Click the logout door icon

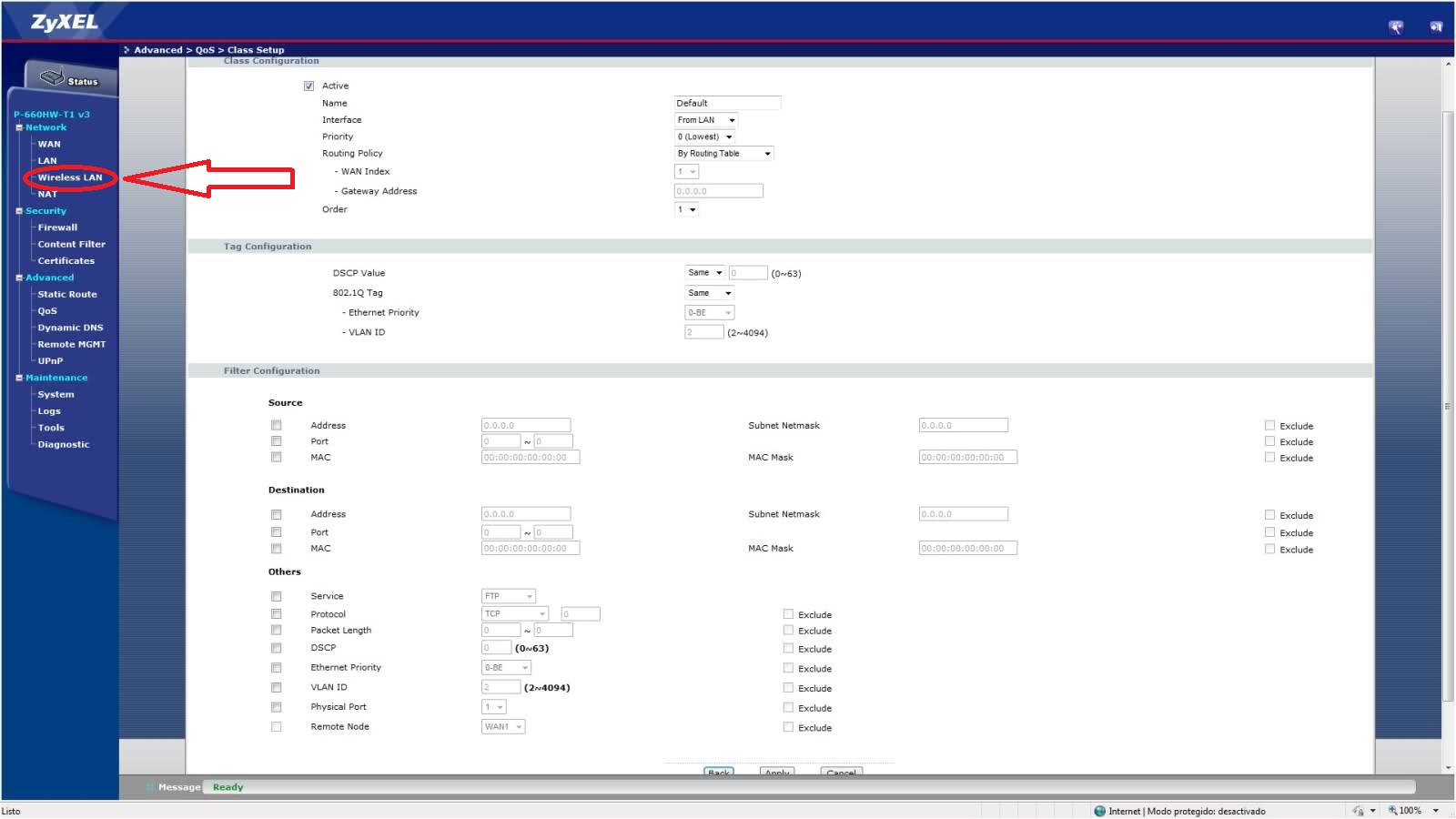[1436, 27]
